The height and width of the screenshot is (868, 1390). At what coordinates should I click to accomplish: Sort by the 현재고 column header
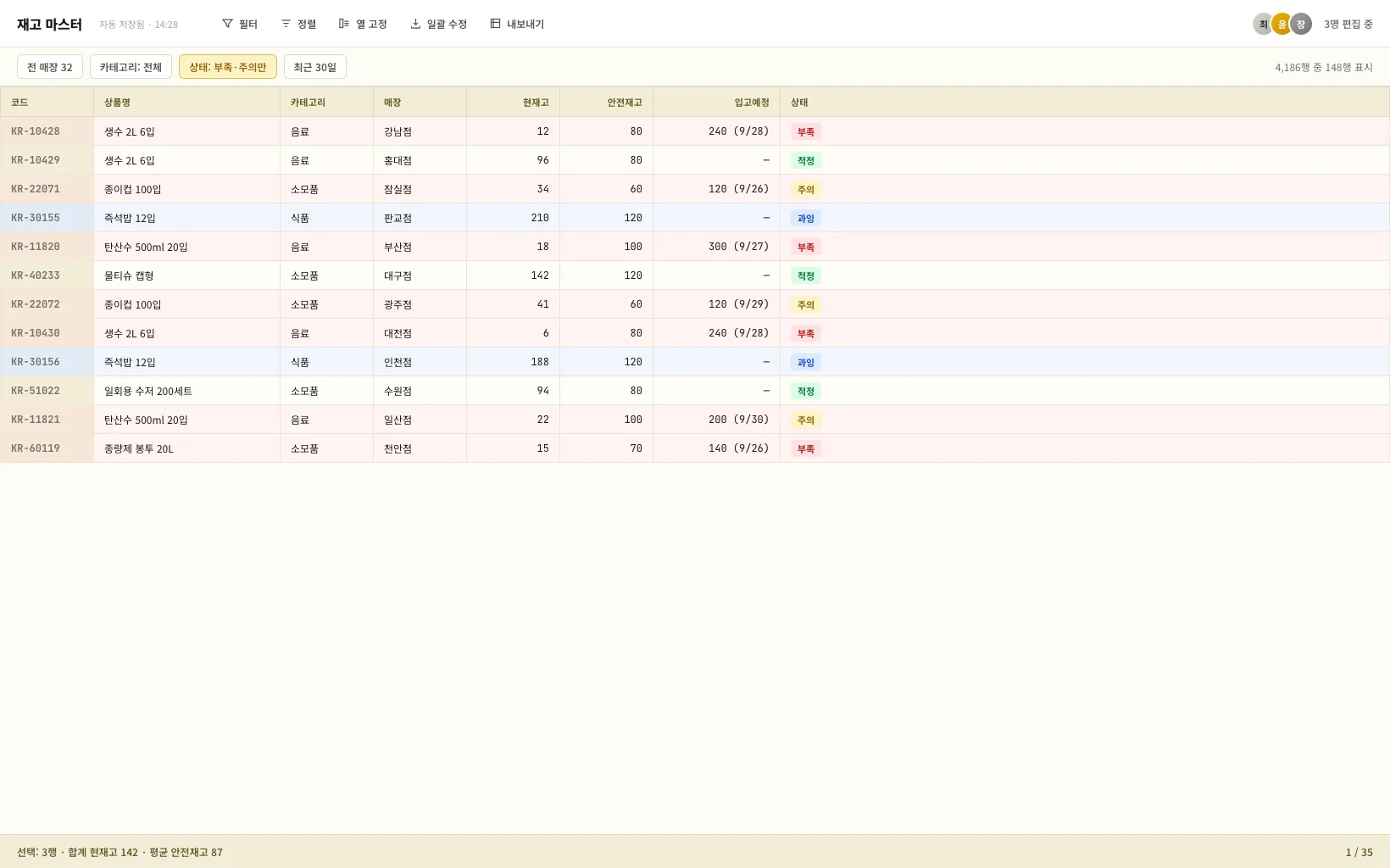[513, 102]
